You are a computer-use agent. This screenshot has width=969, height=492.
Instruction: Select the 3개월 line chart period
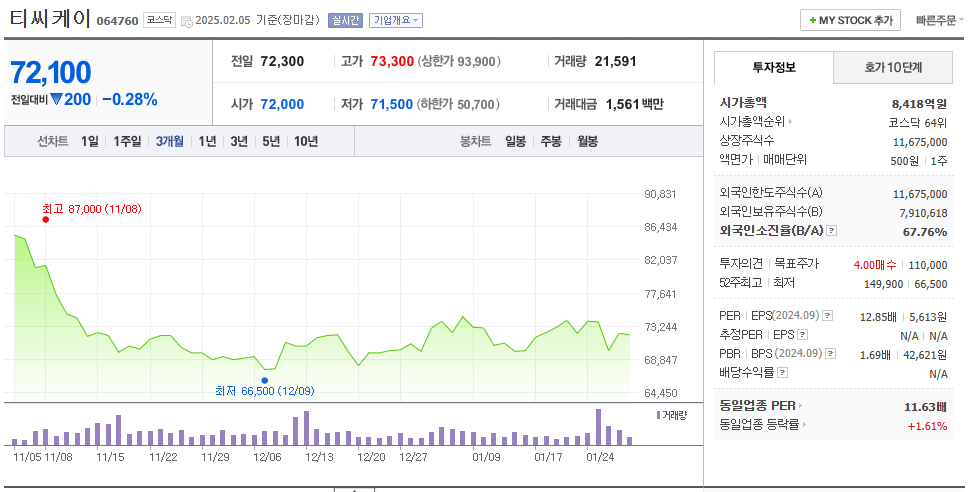pos(169,142)
